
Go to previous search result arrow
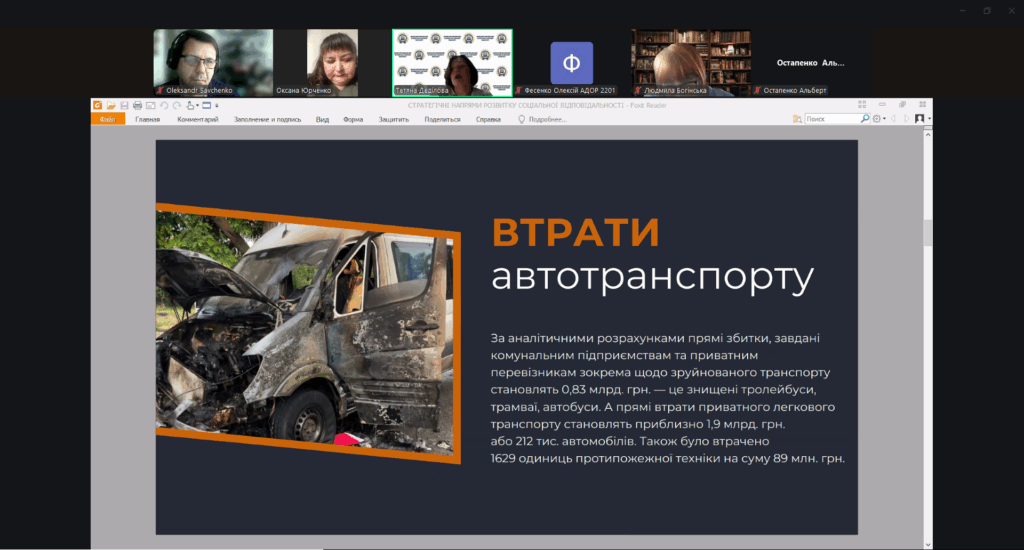893,119
